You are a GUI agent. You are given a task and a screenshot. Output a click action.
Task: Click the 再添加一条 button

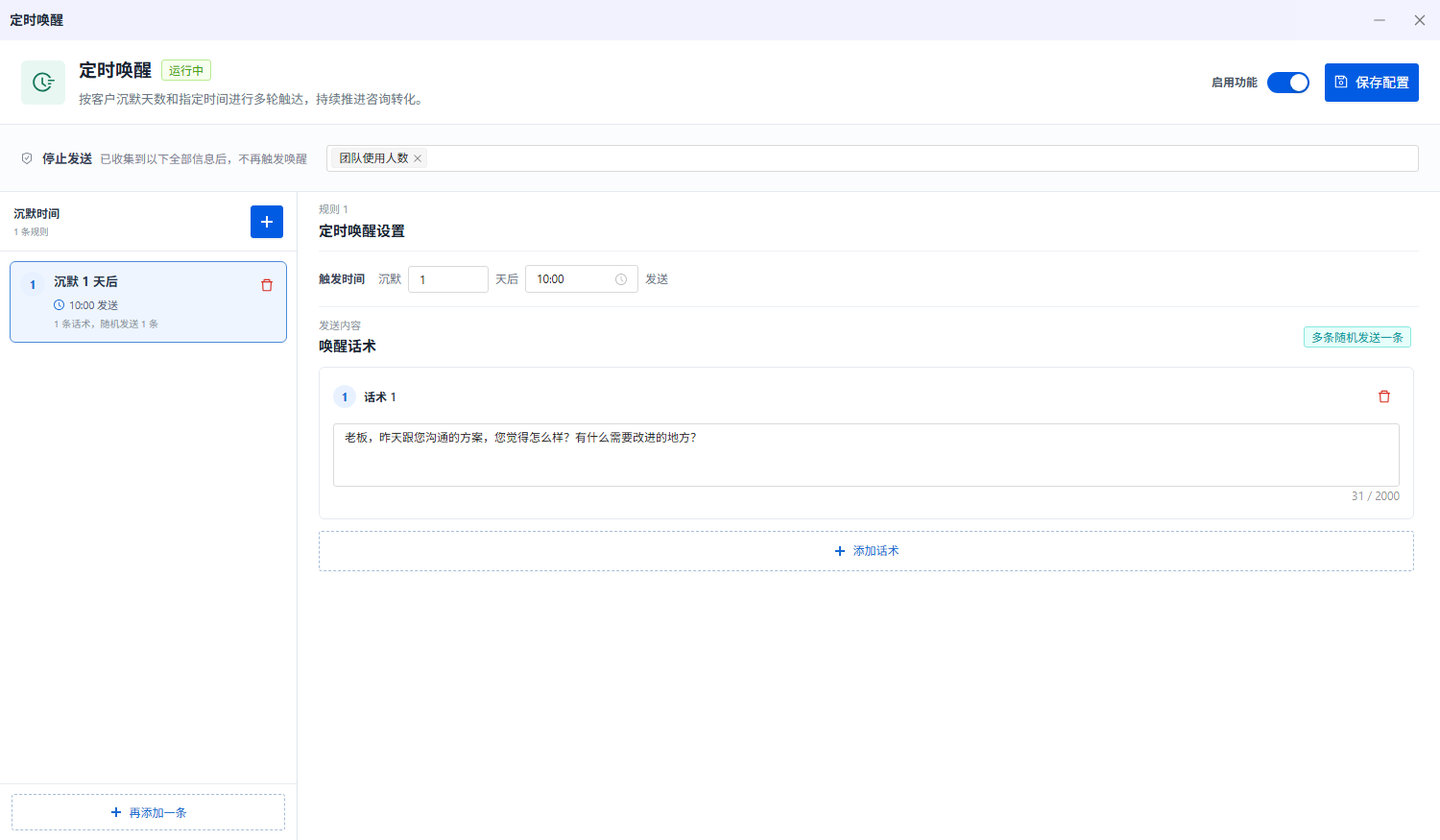(148, 812)
